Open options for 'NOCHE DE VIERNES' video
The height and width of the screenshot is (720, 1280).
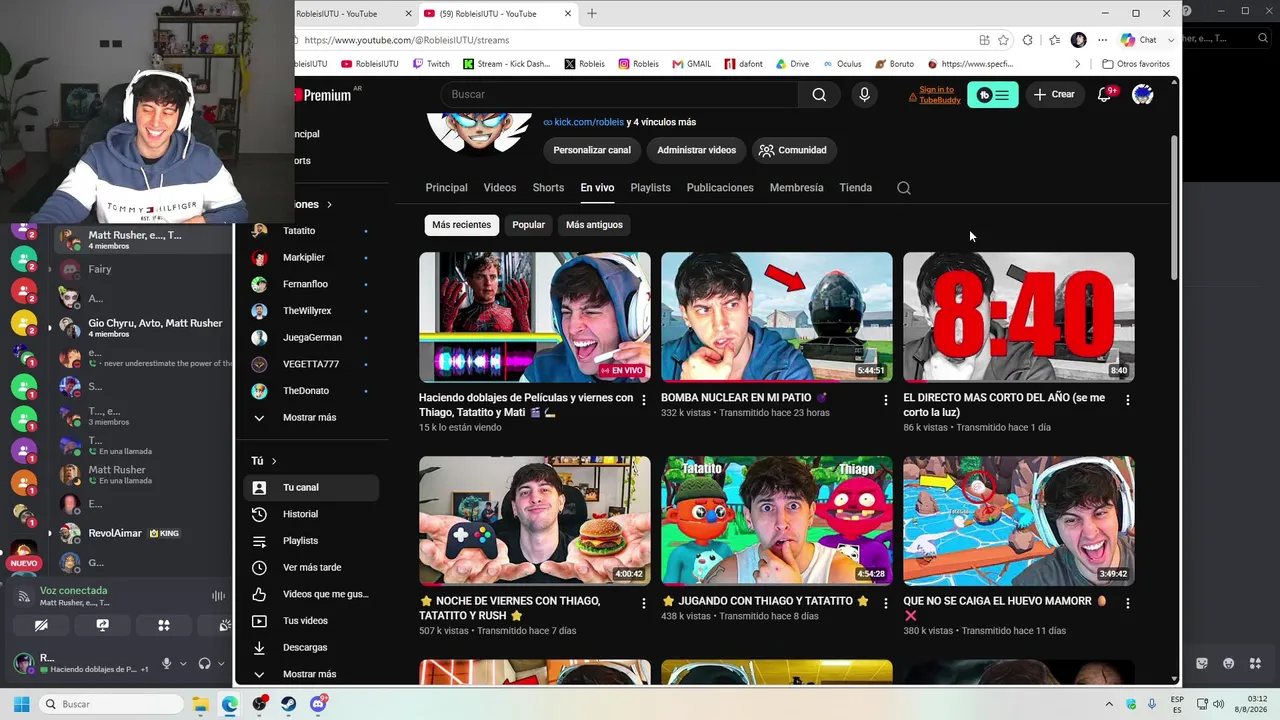[643, 603]
